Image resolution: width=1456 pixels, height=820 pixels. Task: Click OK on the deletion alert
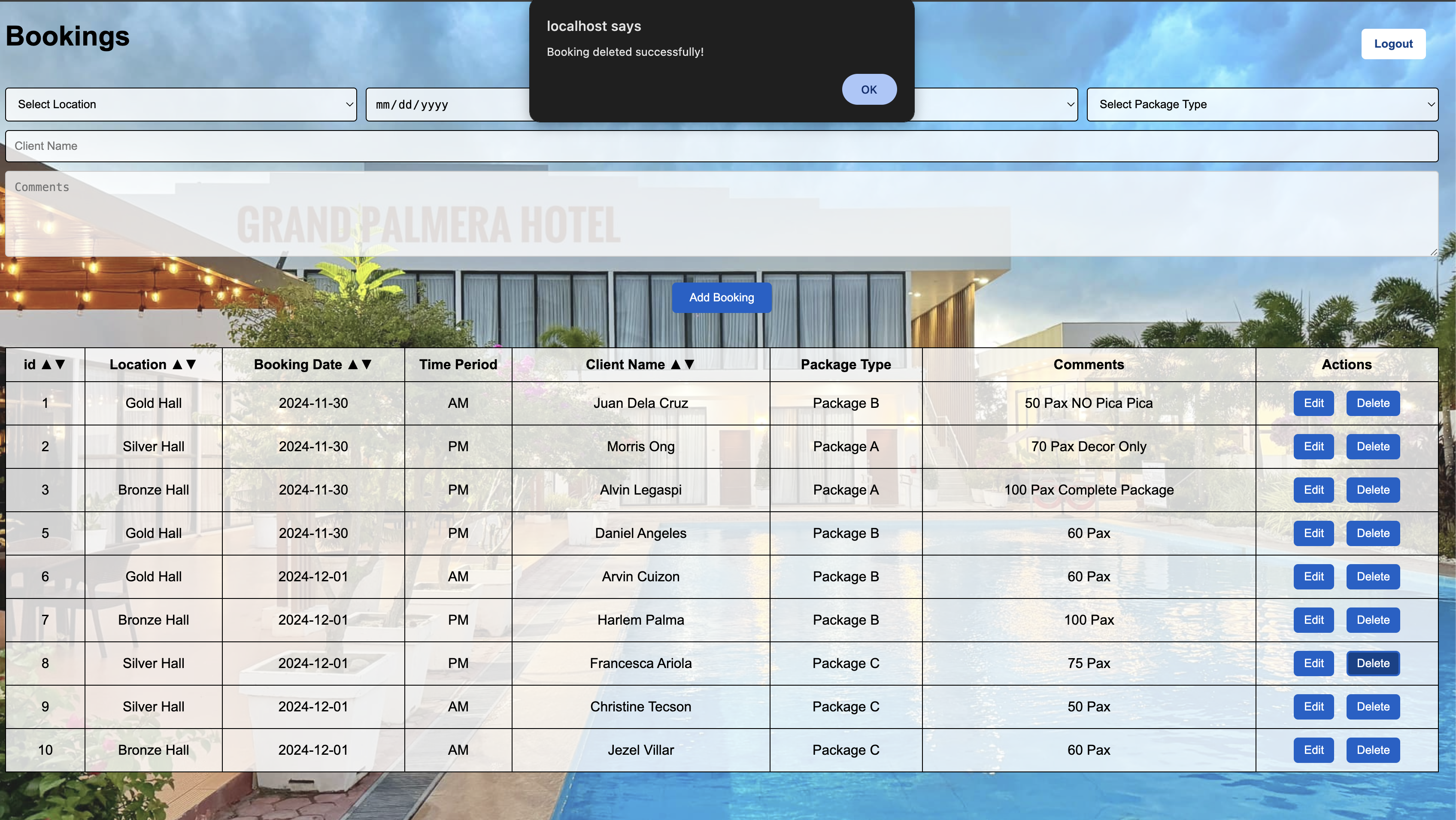point(869,89)
